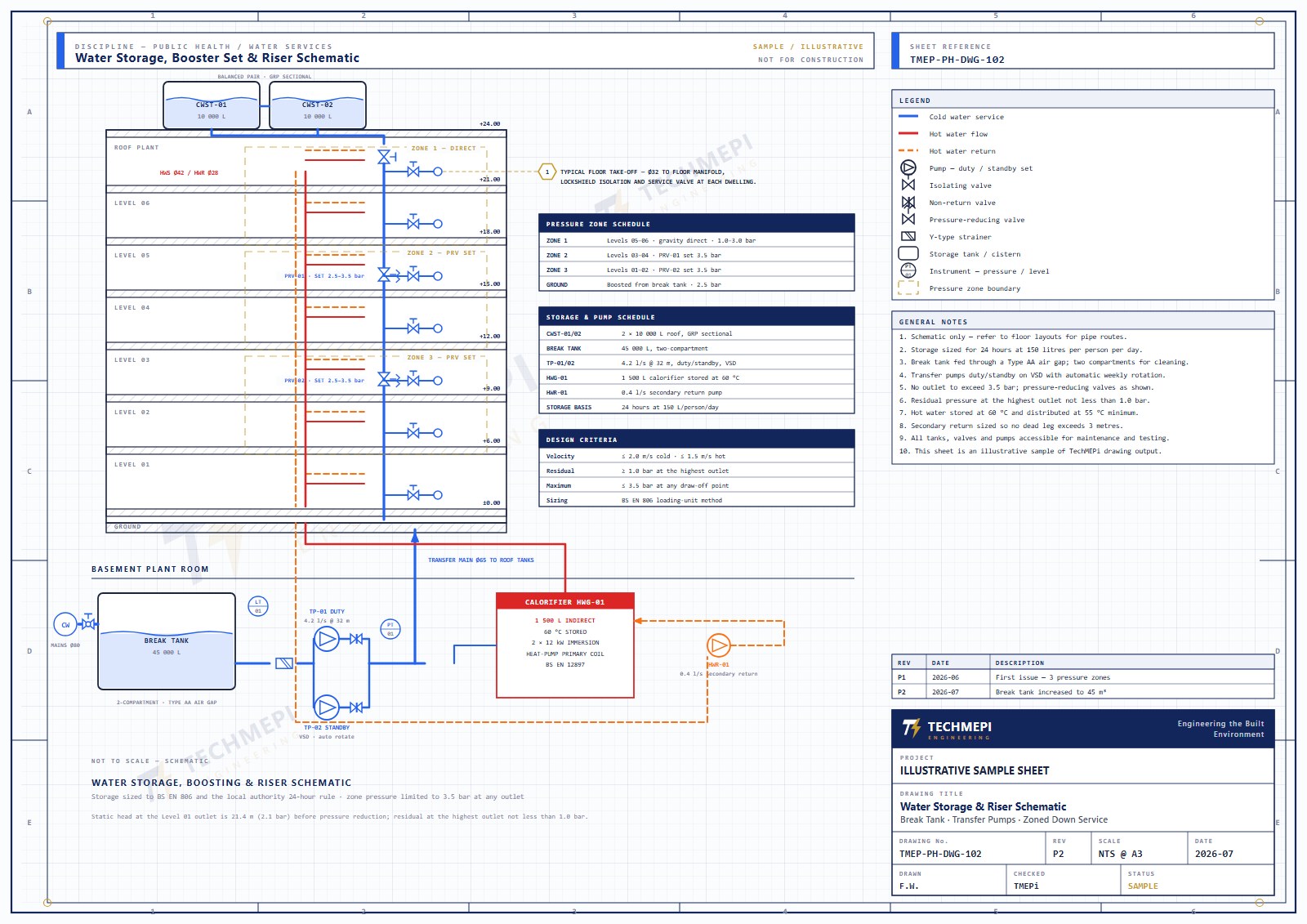
Task: Click the non-return valve after TP-01 pump
Action: point(356,639)
